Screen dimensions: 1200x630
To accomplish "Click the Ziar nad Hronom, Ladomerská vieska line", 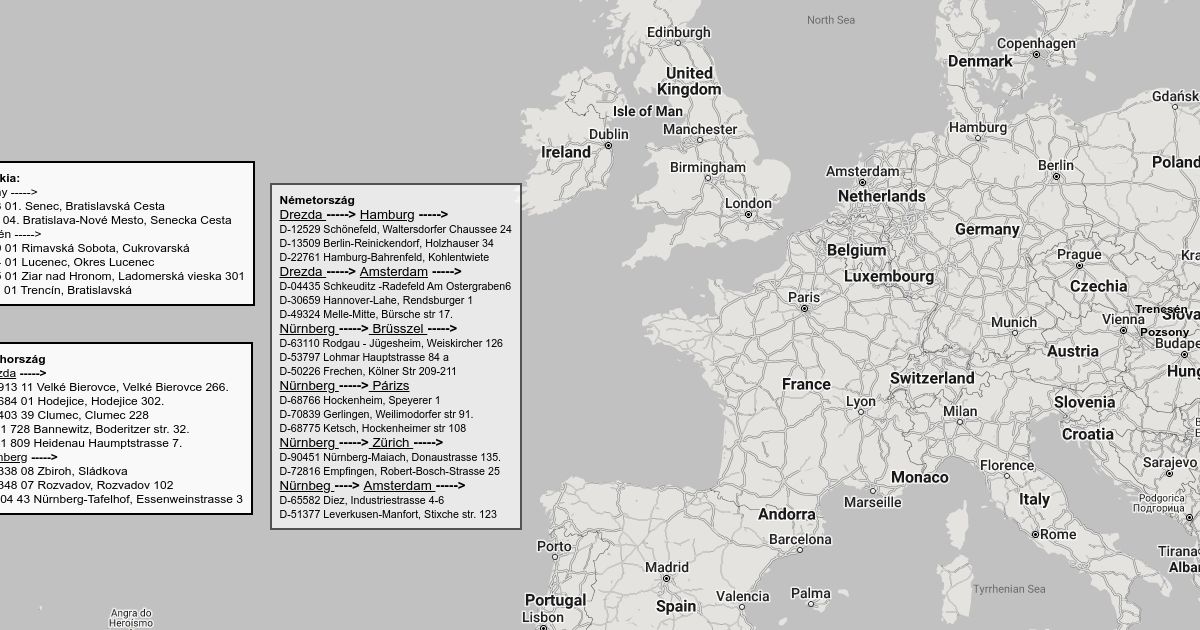I will (122, 276).
